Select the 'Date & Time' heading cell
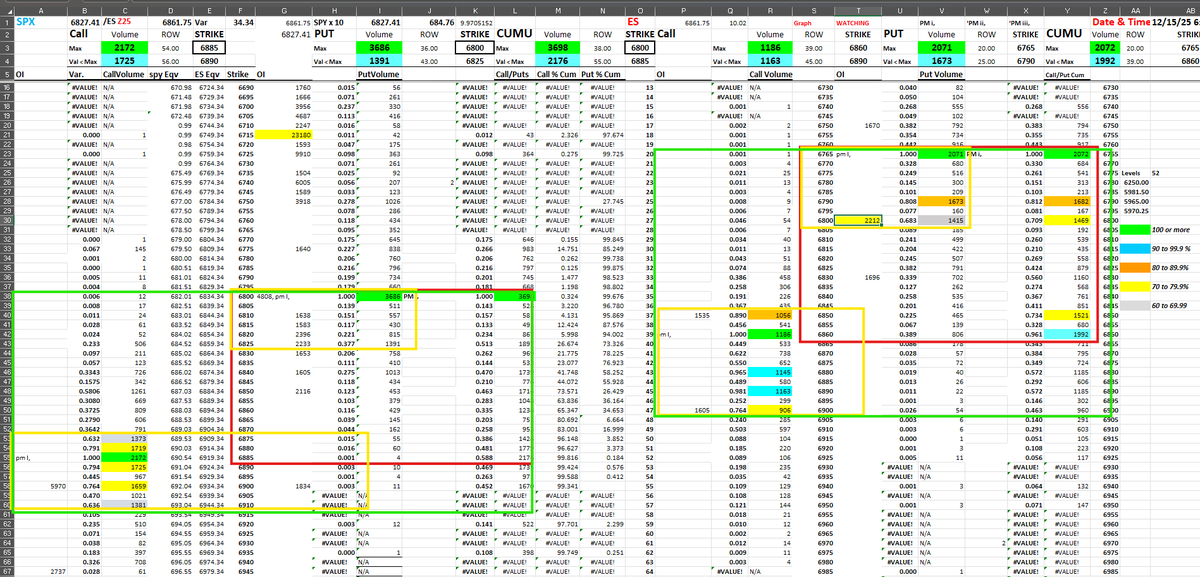 tap(1120, 20)
